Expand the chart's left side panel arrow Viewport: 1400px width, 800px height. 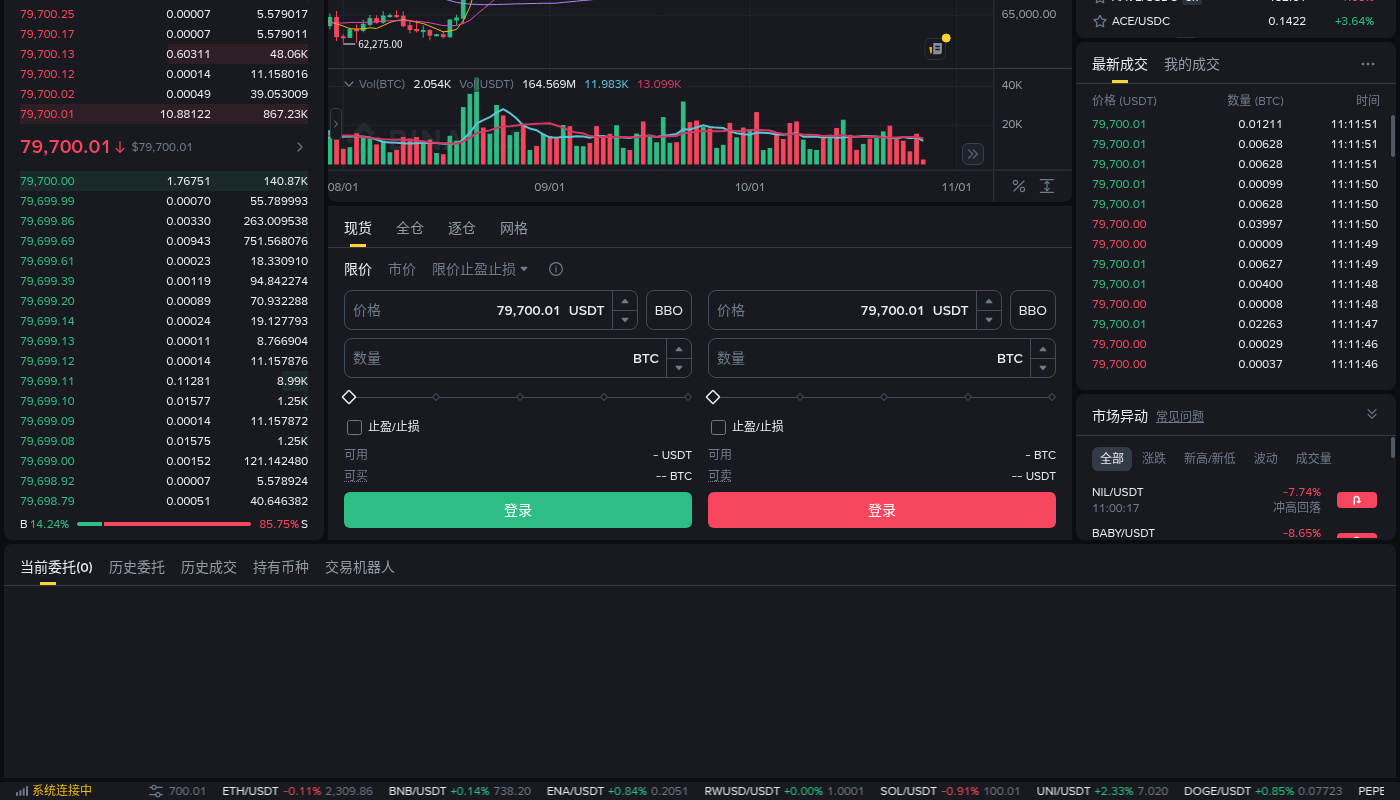(335, 124)
